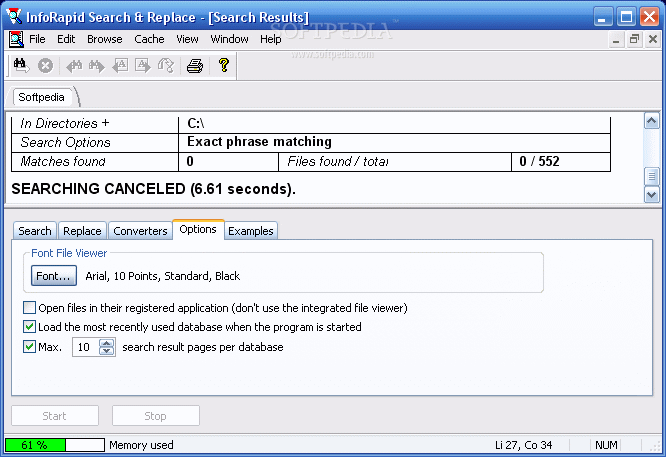The width and height of the screenshot is (666, 457).
Task: Click 'Arial, 10 Points, Standard, Black' text
Action: tap(163, 276)
